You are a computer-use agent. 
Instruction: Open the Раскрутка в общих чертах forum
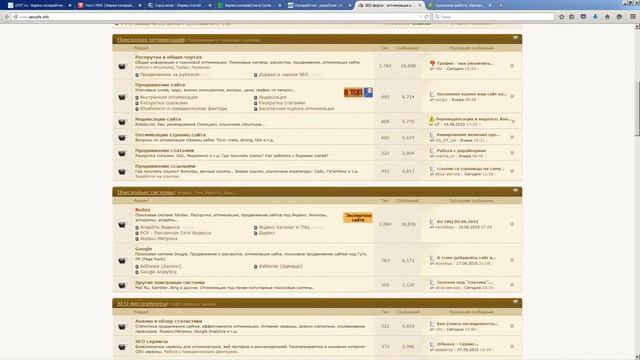pyautogui.click(x=168, y=58)
